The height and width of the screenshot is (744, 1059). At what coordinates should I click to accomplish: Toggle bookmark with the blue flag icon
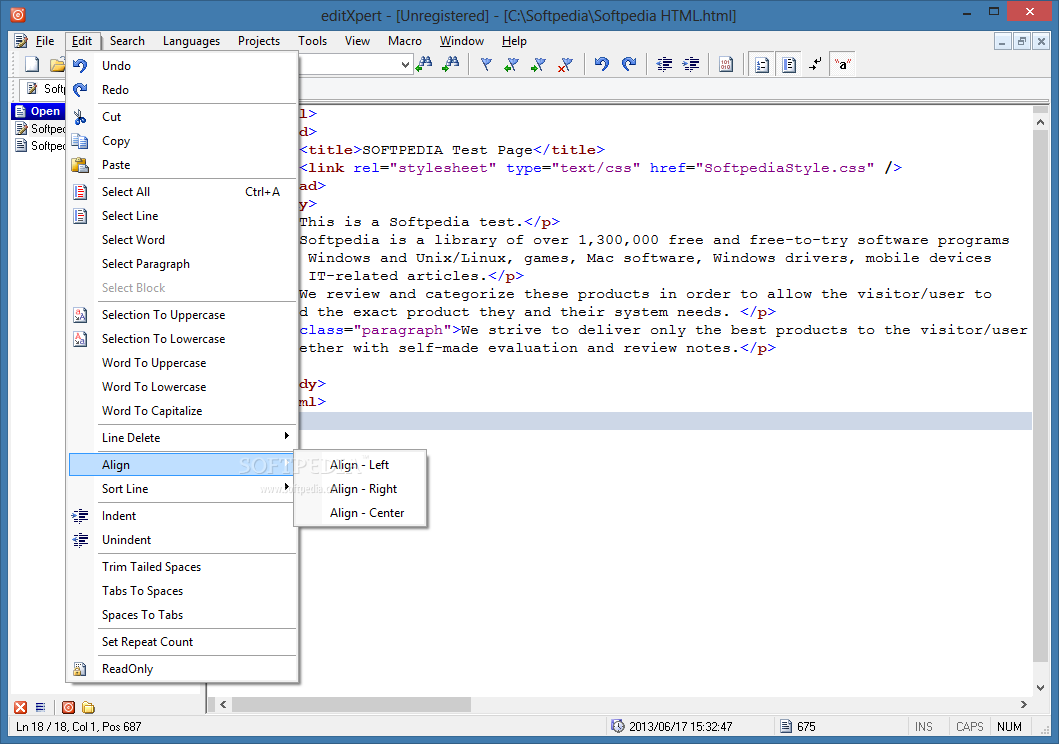coord(486,64)
